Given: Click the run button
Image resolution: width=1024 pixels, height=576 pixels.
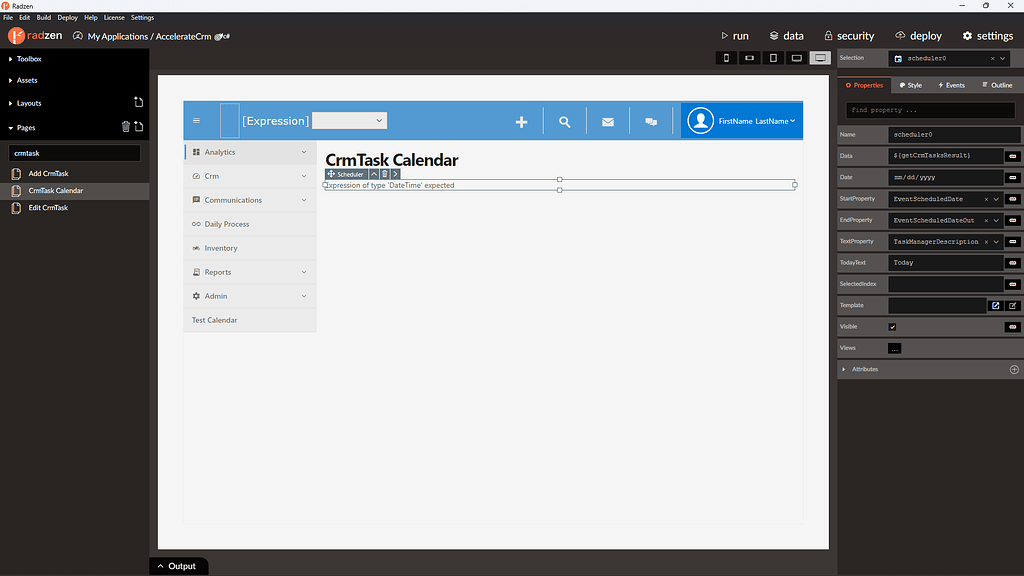Looking at the screenshot, I should point(734,35).
